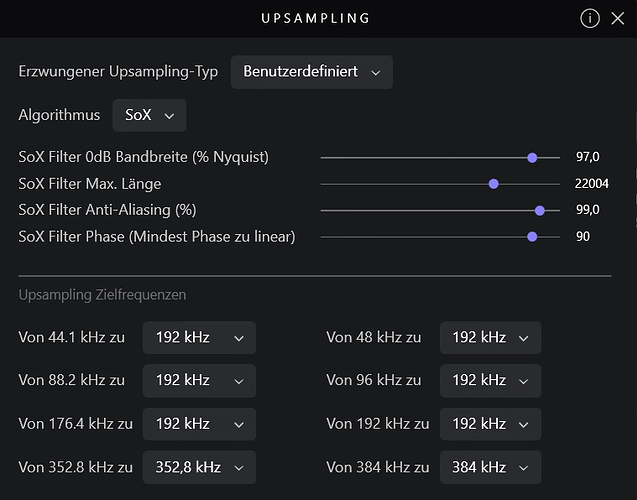The image size is (637, 500).
Task: Open target rate for 44.1 kHz
Action: point(199,338)
